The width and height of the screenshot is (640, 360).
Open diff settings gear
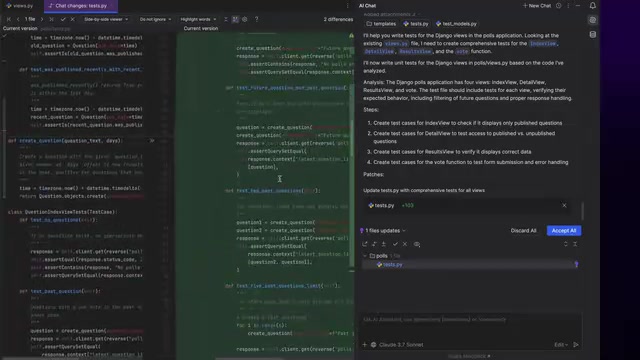pyautogui.click(x=245, y=19)
